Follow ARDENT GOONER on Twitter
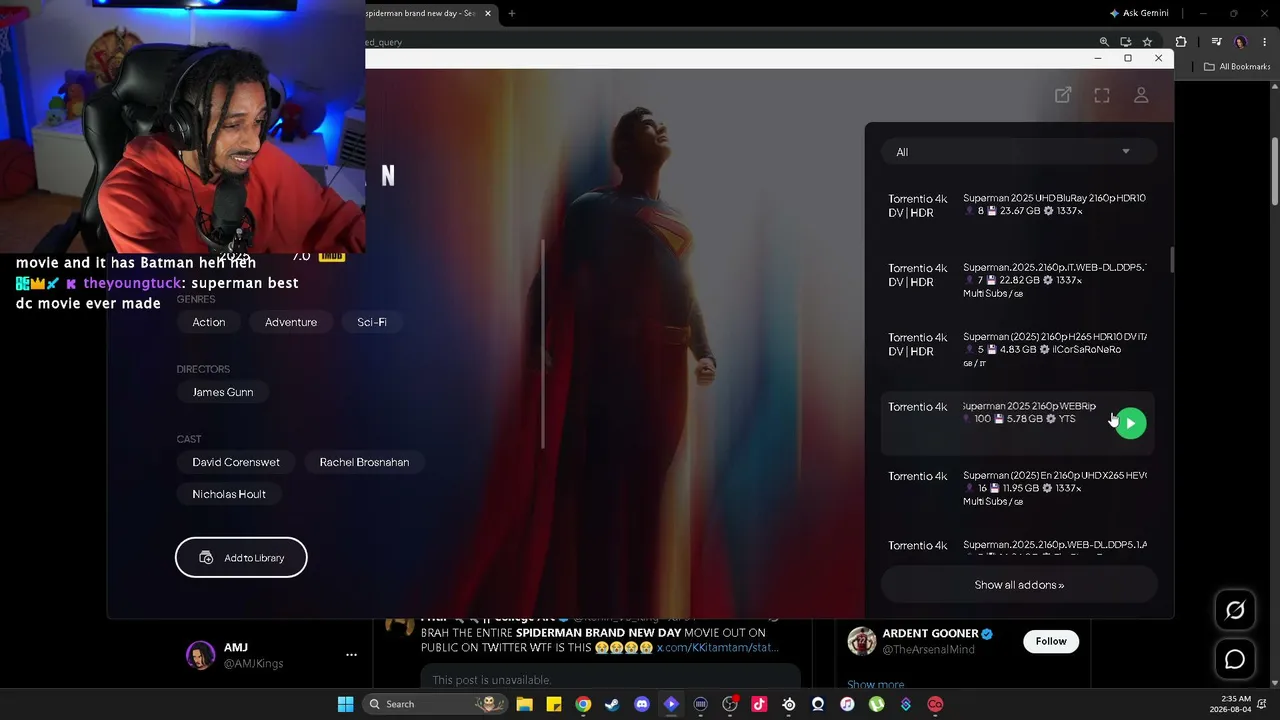 1051,641
